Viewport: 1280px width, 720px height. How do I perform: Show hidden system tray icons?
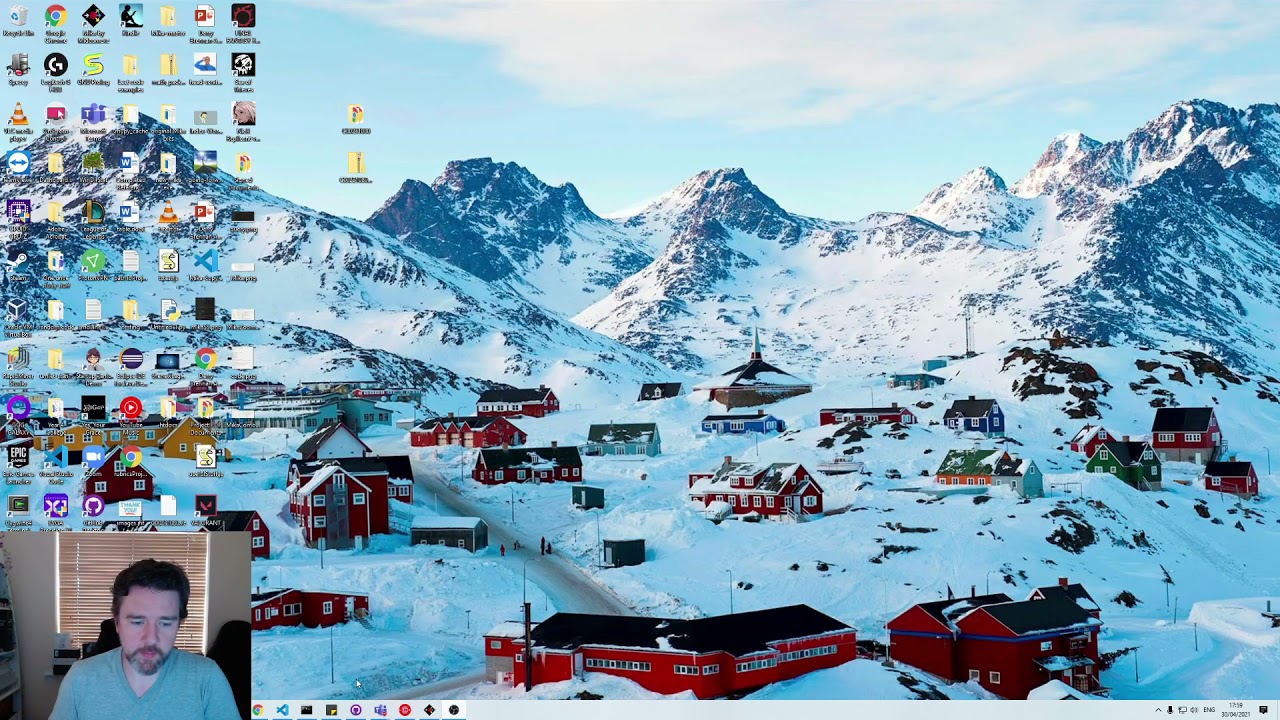tap(1158, 710)
